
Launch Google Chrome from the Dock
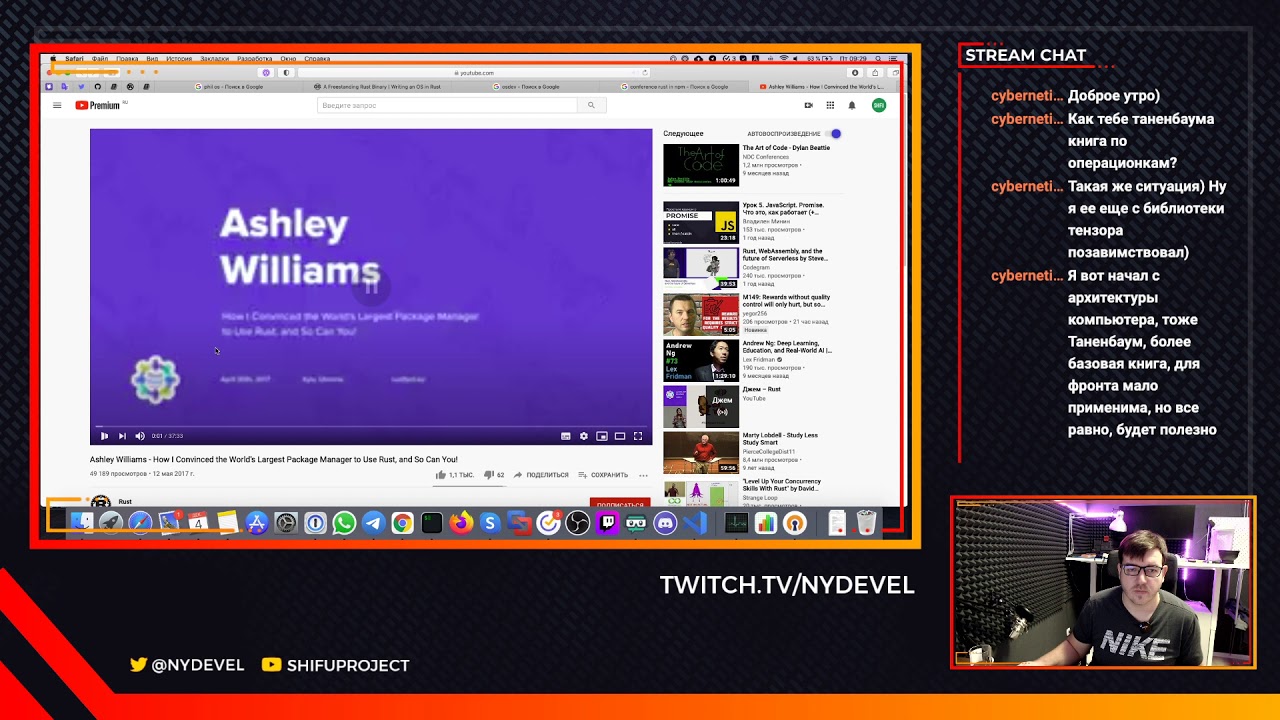click(x=402, y=522)
